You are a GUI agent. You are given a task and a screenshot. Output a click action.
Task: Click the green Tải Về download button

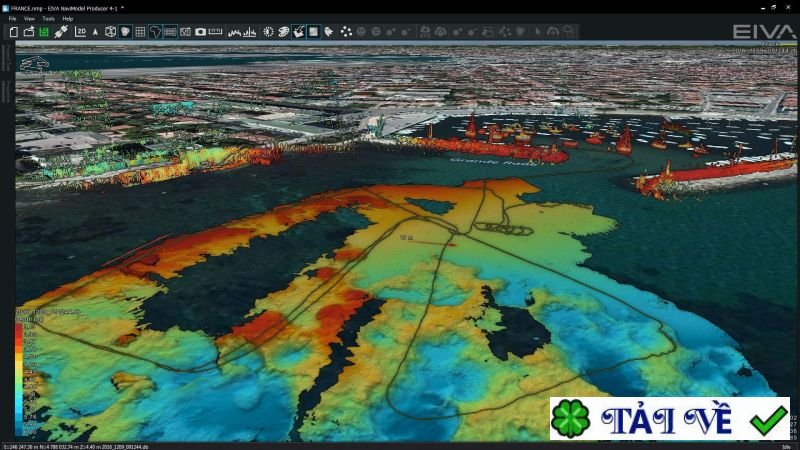[x=669, y=419]
